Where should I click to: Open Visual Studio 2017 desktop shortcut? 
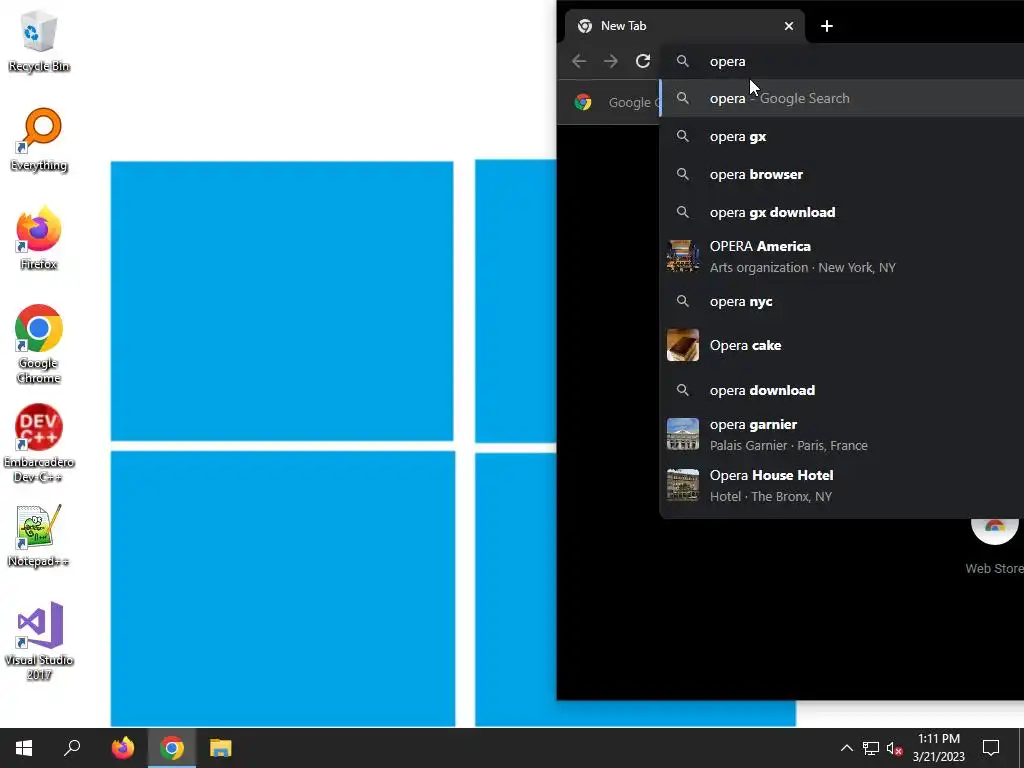coord(39,641)
